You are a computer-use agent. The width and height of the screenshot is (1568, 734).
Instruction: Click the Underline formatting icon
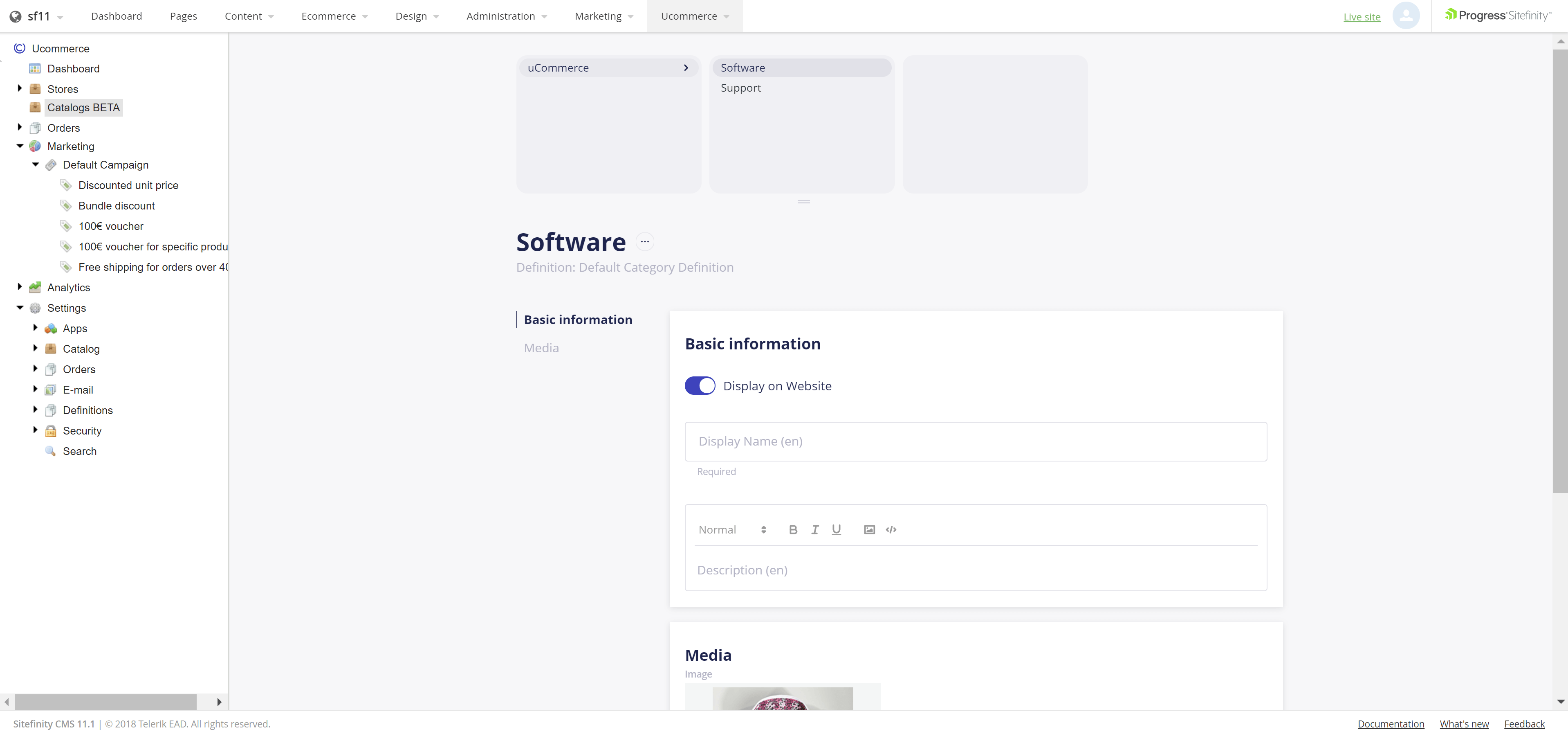(x=836, y=530)
